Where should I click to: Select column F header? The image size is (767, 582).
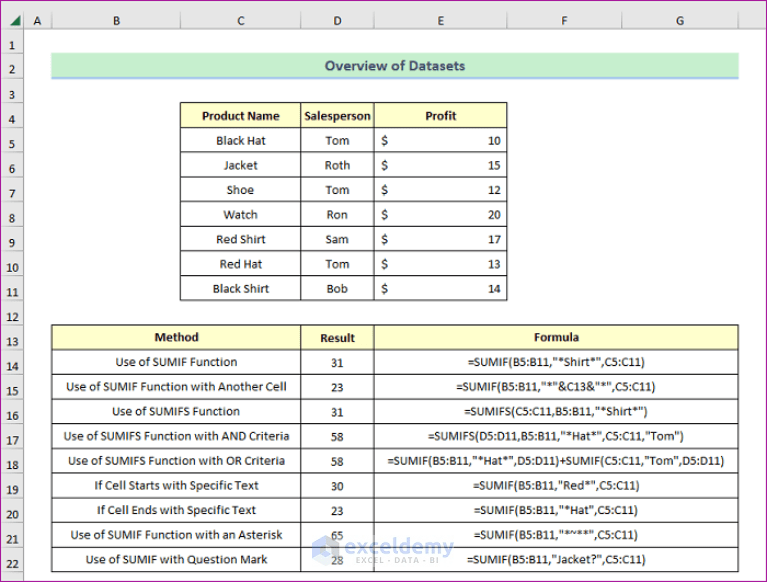point(564,21)
